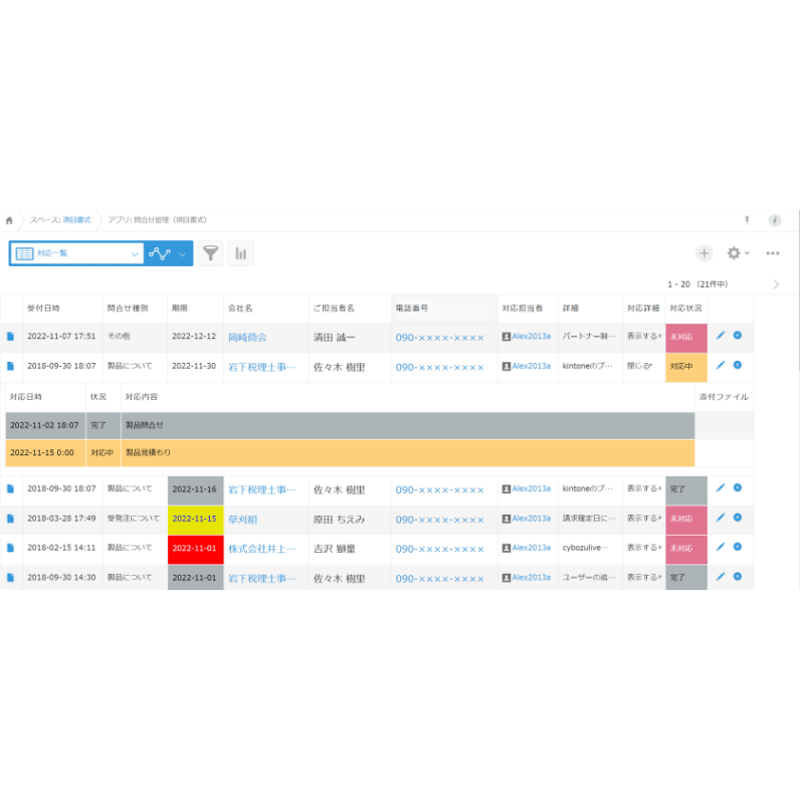Screen dimensions: 800x800
Task: Click the pin icon in the breadcrumb bar
Action: pyautogui.click(x=746, y=220)
